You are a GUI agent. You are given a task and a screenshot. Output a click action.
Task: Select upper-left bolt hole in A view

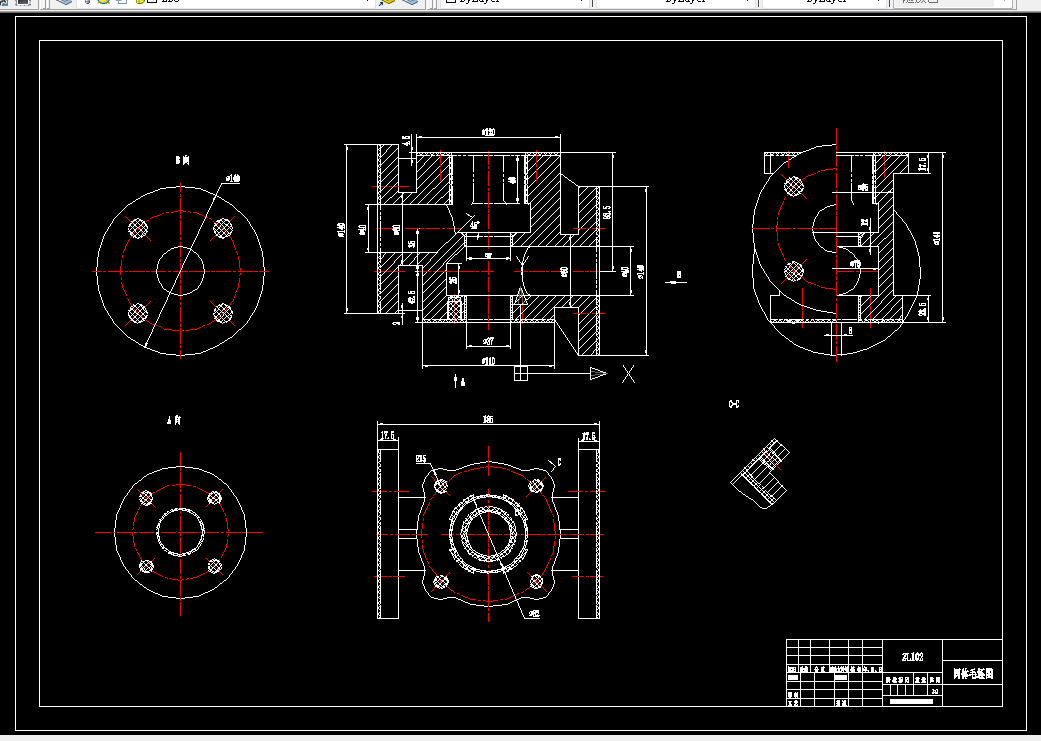pyautogui.click(x=146, y=498)
